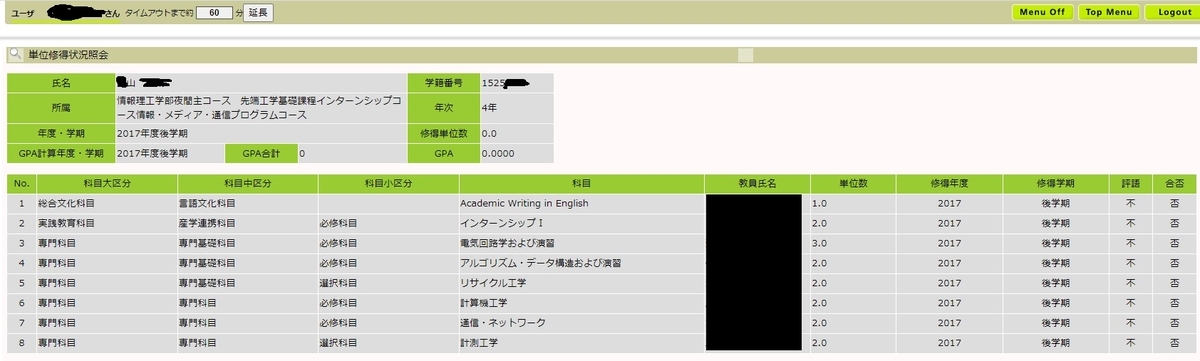
Task: Click the 実践教育科目 category cell
Action: point(106,223)
